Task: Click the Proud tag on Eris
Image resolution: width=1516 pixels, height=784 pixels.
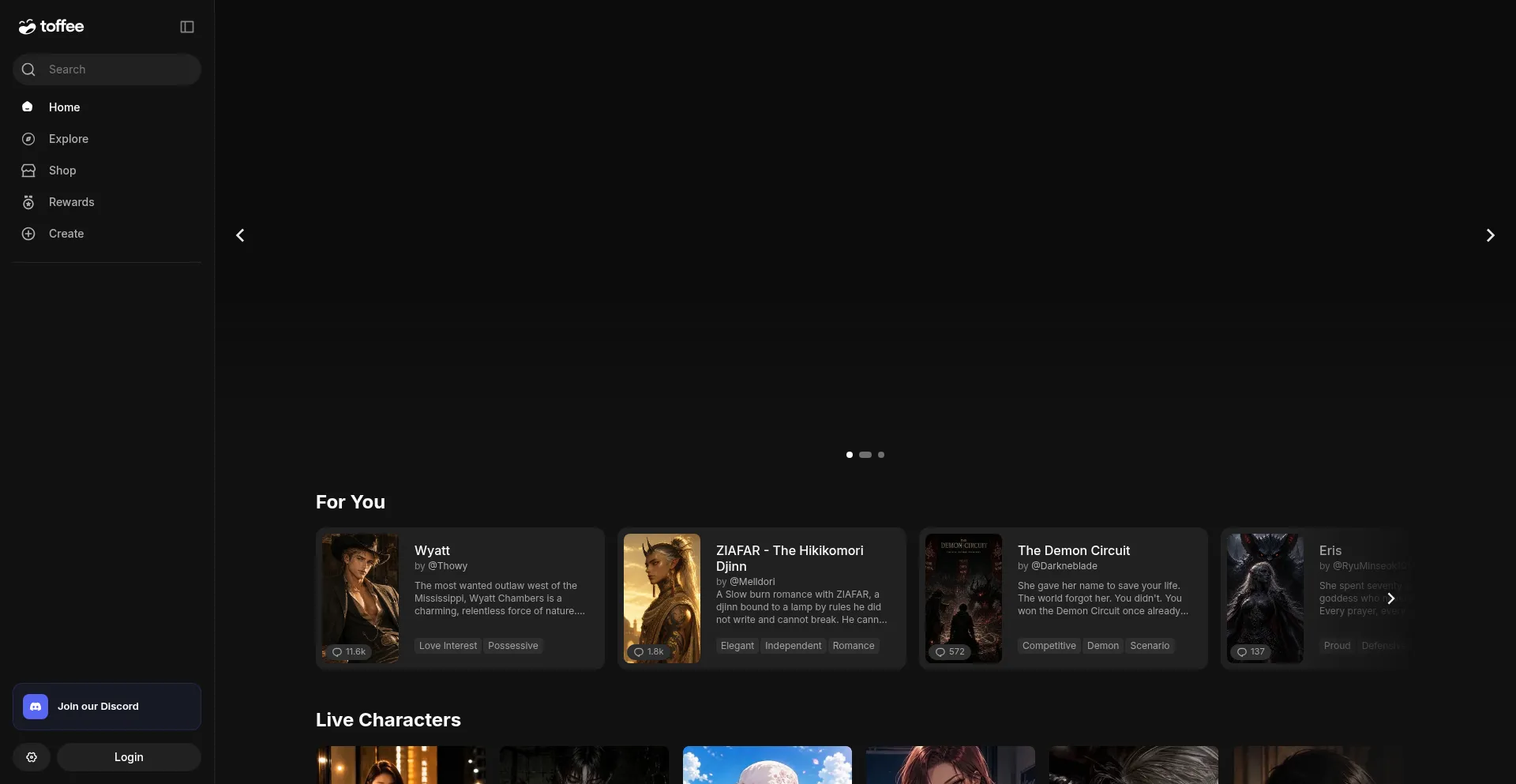Action: [x=1338, y=646]
